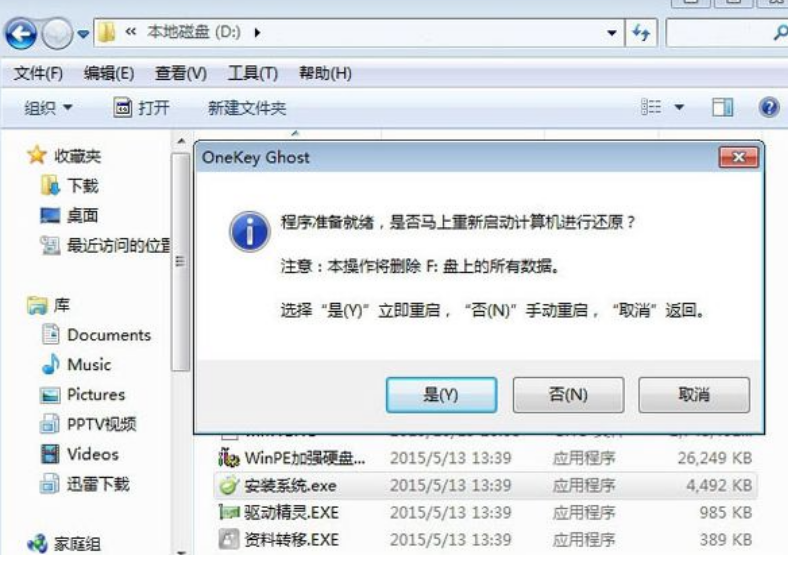Viewport: 788px width, 566px height.
Task: Click the blue Back navigation arrow
Action: point(21,34)
